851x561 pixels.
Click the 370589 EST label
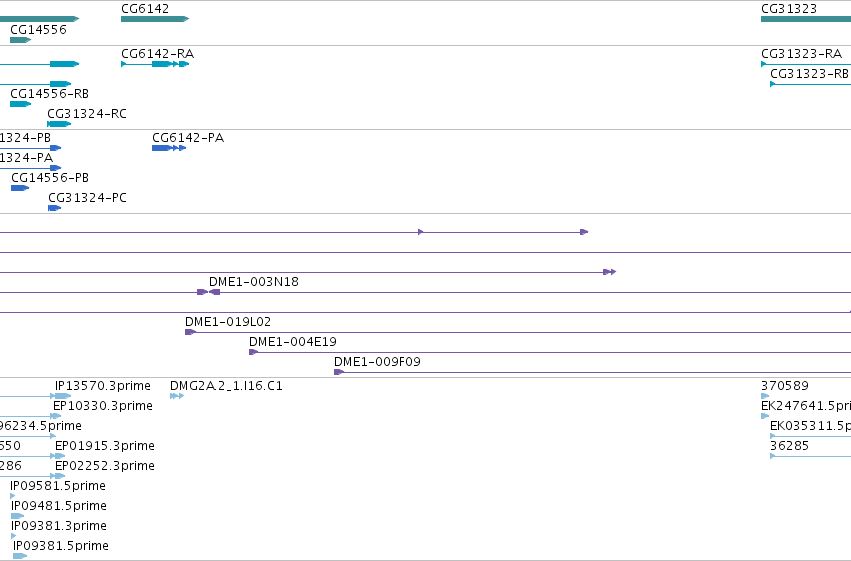785,386
